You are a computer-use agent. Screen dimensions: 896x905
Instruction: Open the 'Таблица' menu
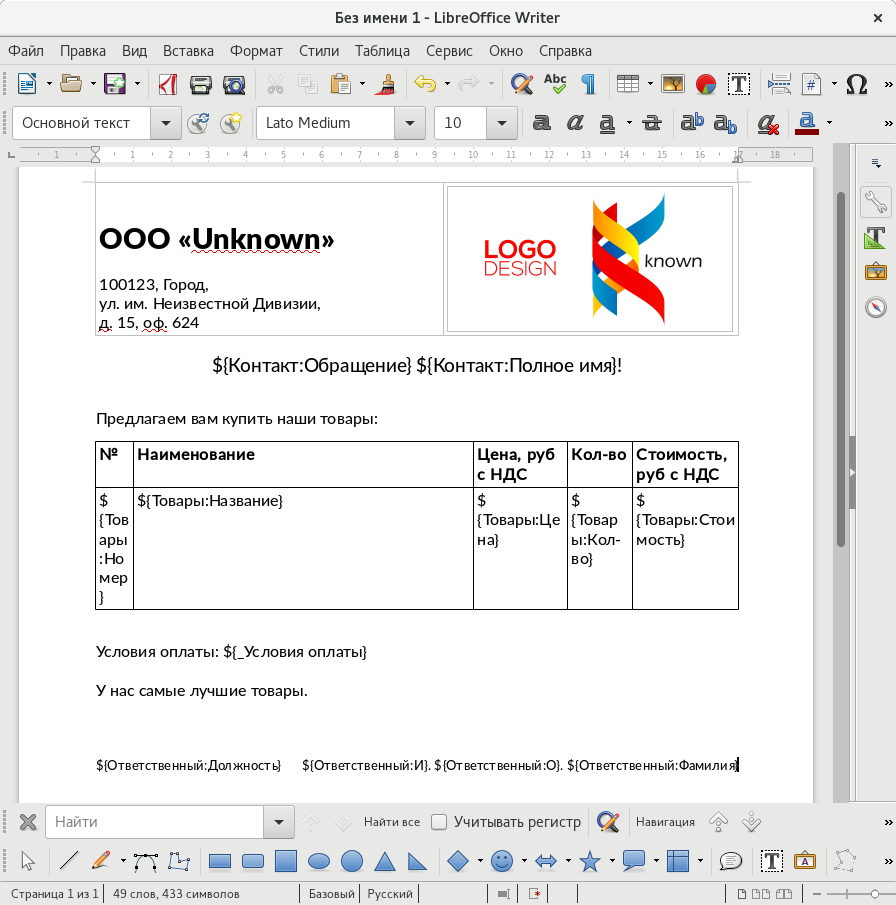click(382, 51)
